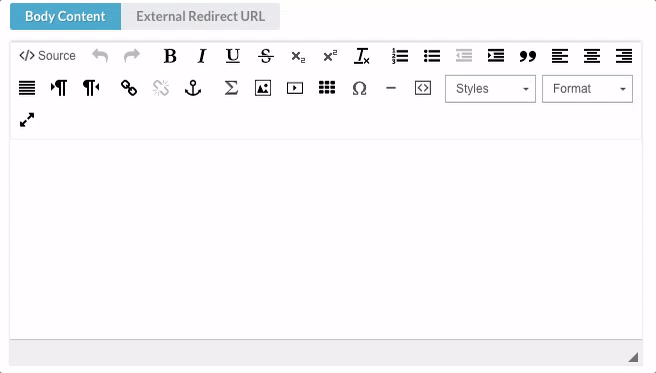Image resolution: width=656 pixels, height=373 pixels.
Task: Align text to the right
Action: pos(624,56)
